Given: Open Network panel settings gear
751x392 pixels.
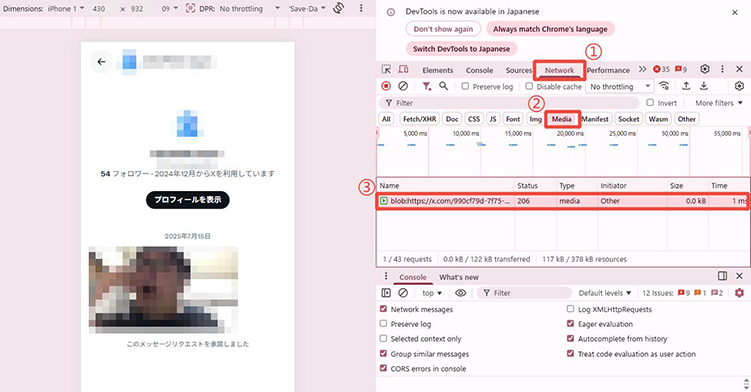Looking at the screenshot, I should (x=739, y=86).
